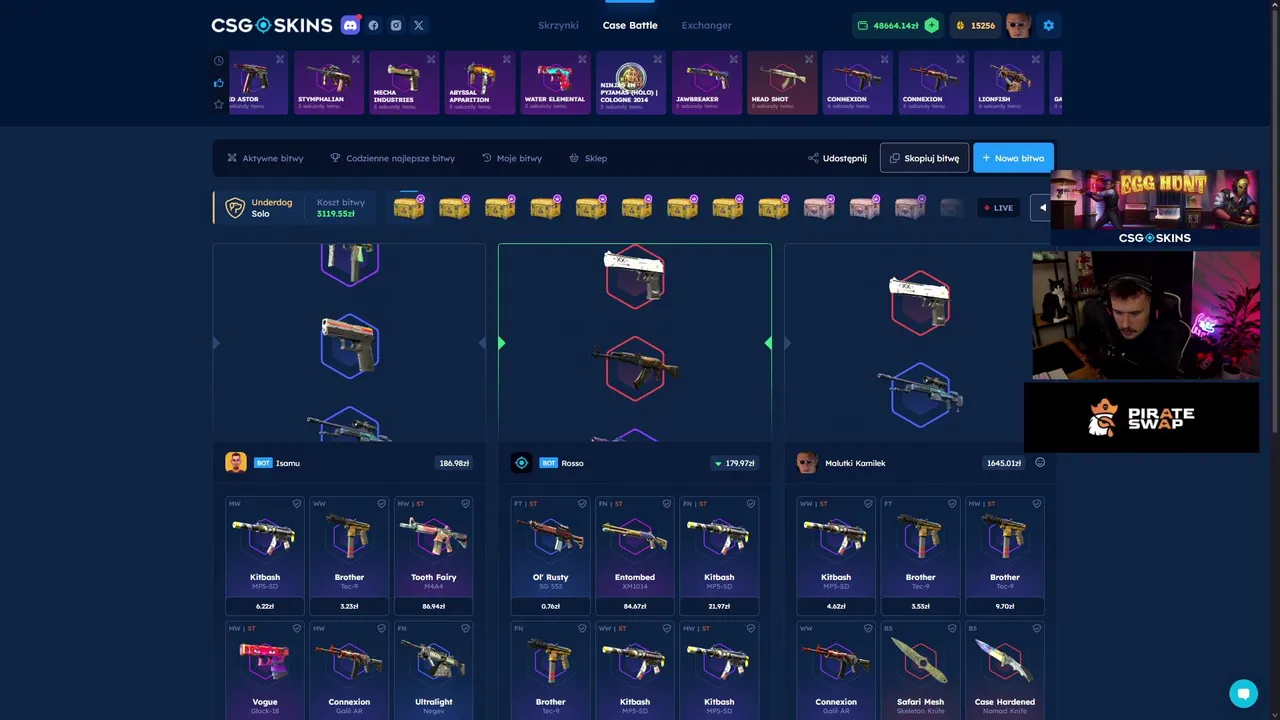Click the swords icon on Head Shot drop
1280x720 pixels.
809,59
